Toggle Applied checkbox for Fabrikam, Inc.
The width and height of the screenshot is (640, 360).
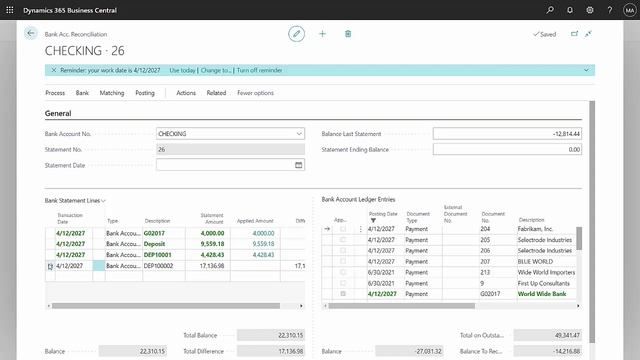pyautogui.click(x=343, y=229)
